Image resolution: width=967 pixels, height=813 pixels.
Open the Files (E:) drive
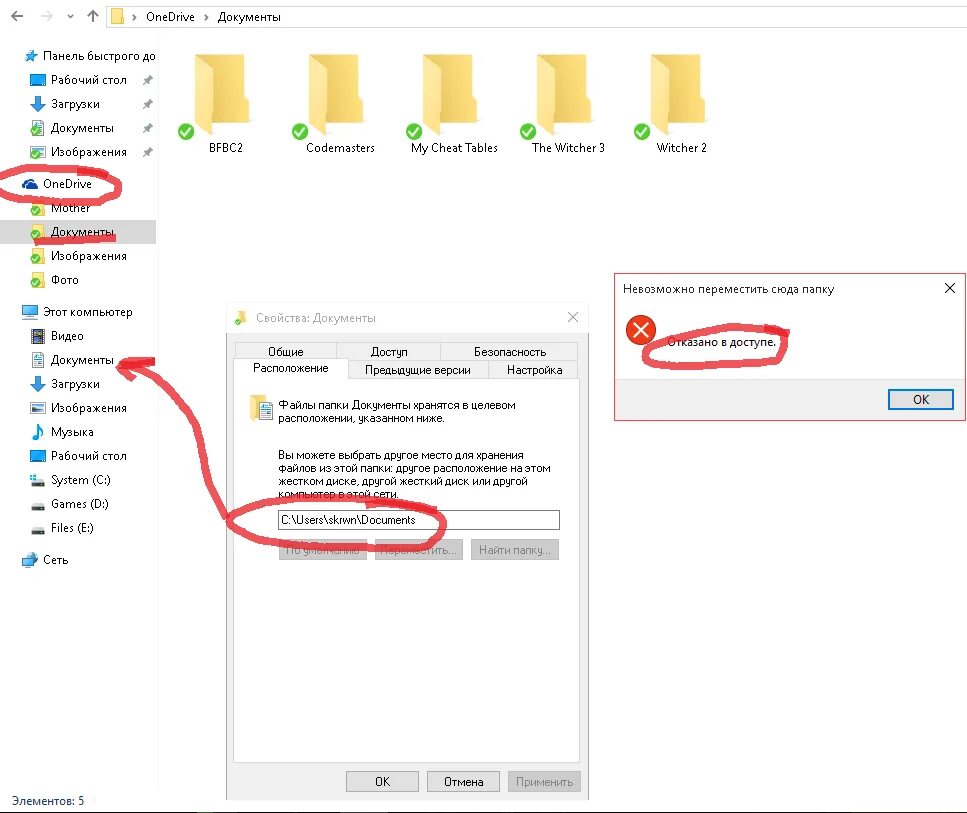click(72, 528)
